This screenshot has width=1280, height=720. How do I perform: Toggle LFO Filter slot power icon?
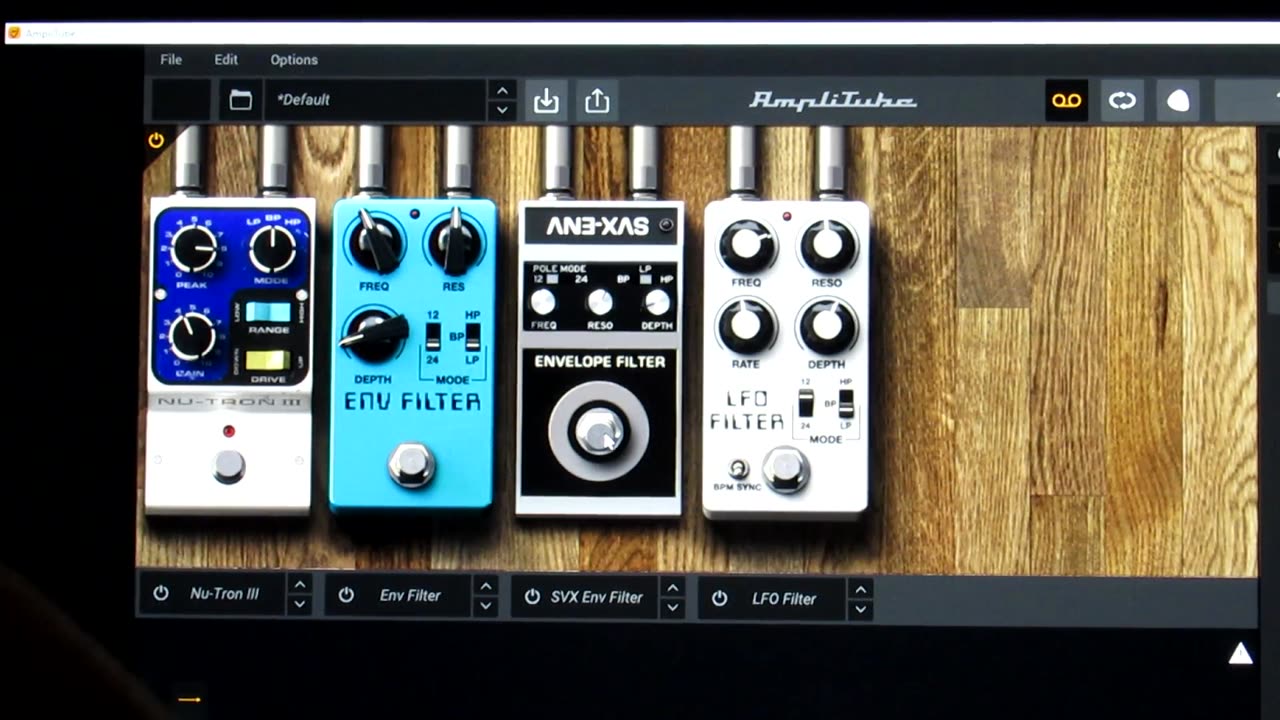[719, 599]
